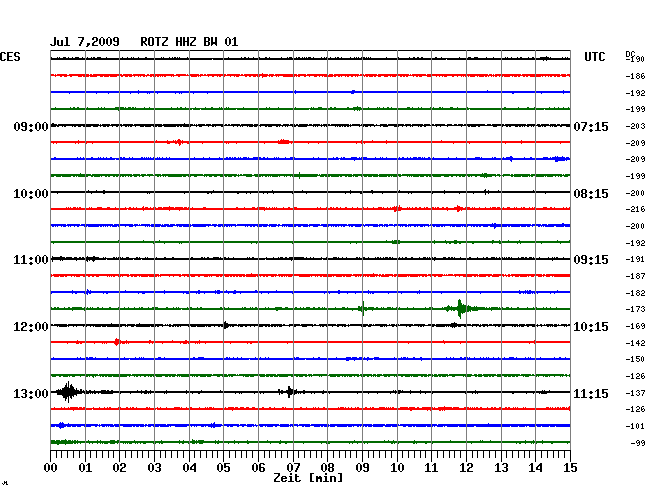Click the "08:15" UTC time label
The width and height of the screenshot is (650, 494).
point(591,194)
